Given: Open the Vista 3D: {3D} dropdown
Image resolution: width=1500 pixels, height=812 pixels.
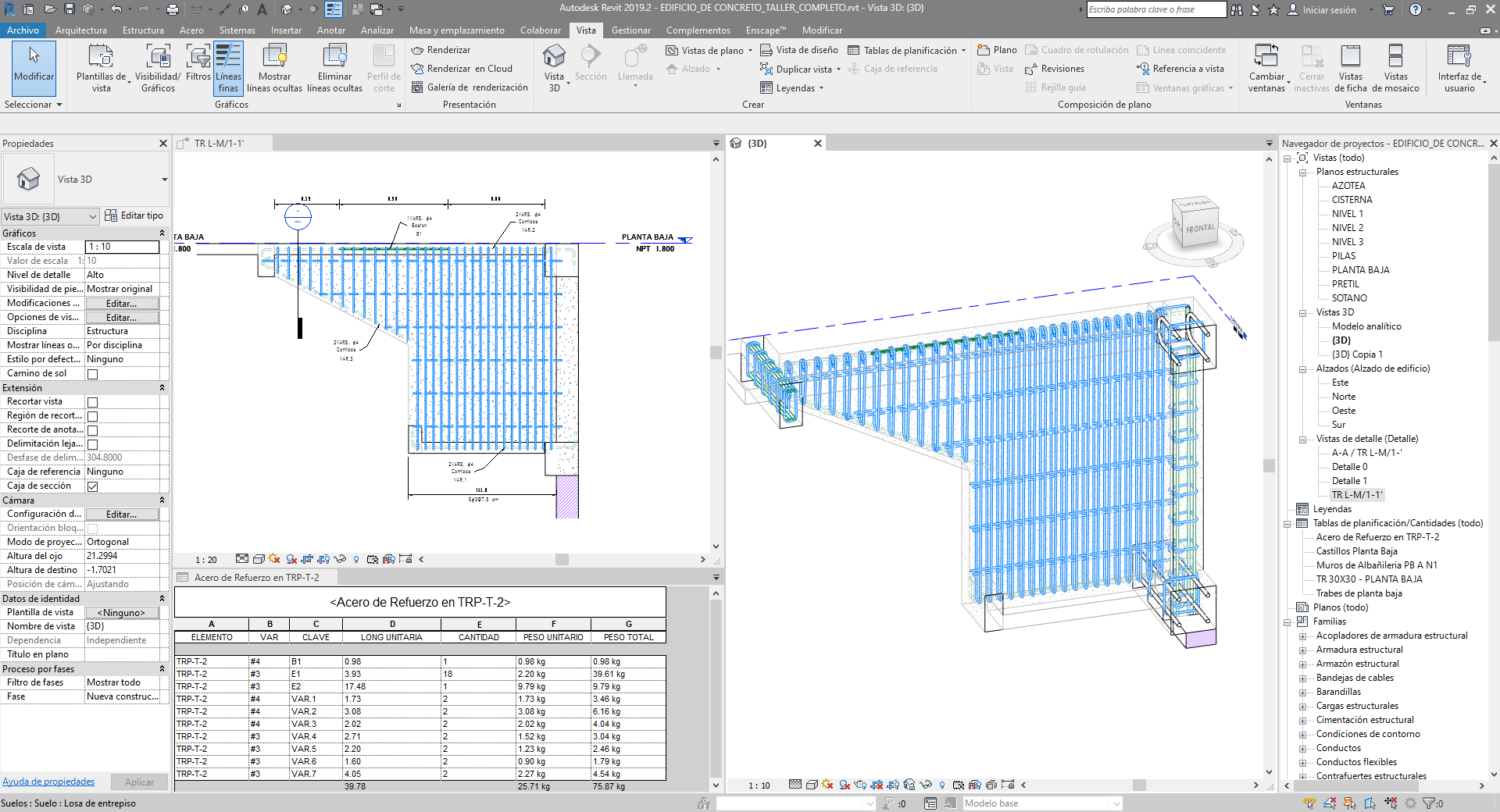Looking at the screenshot, I should tap(50, 217).
